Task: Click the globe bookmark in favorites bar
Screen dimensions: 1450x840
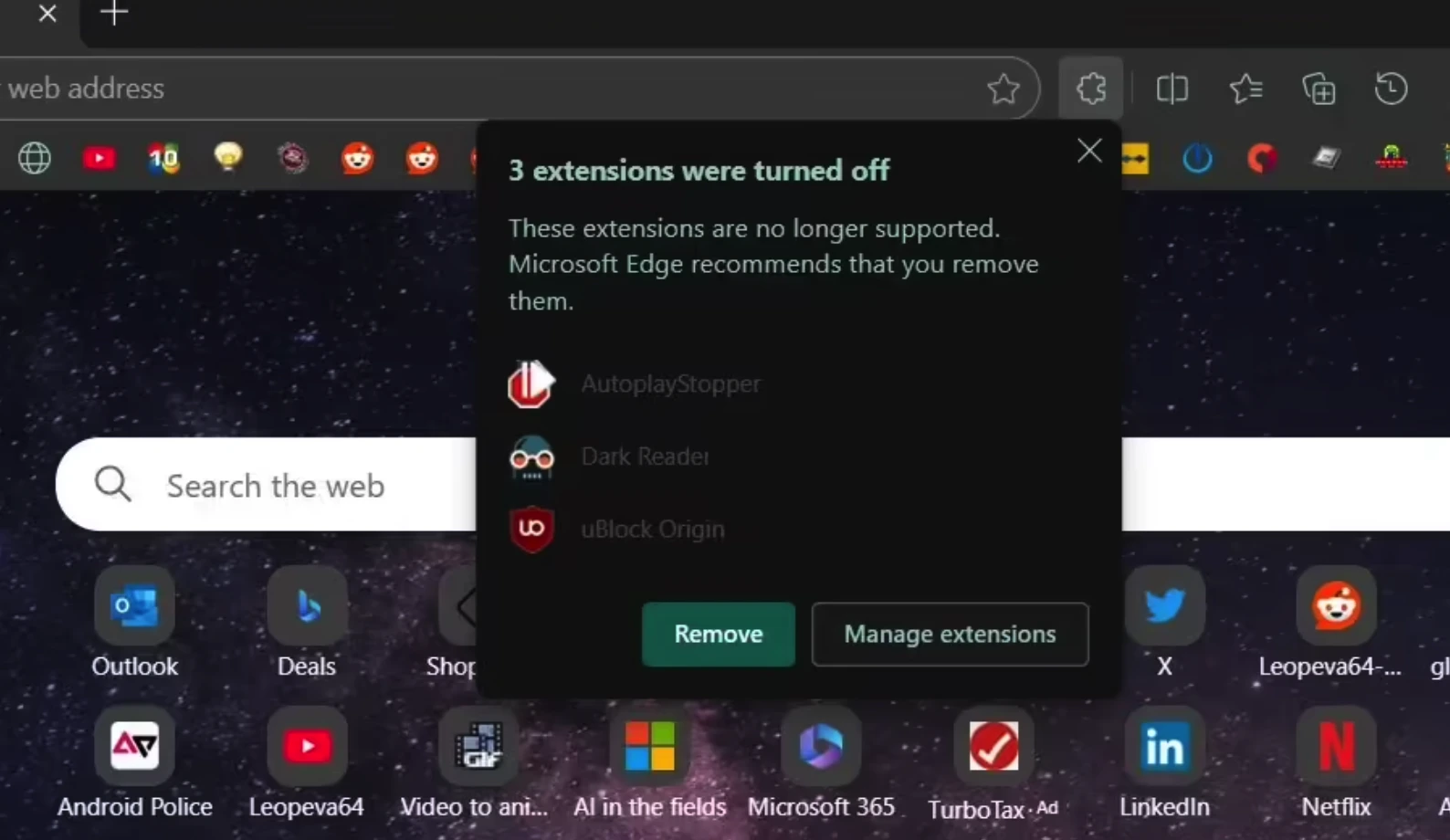Action: [x=35, y=158]
